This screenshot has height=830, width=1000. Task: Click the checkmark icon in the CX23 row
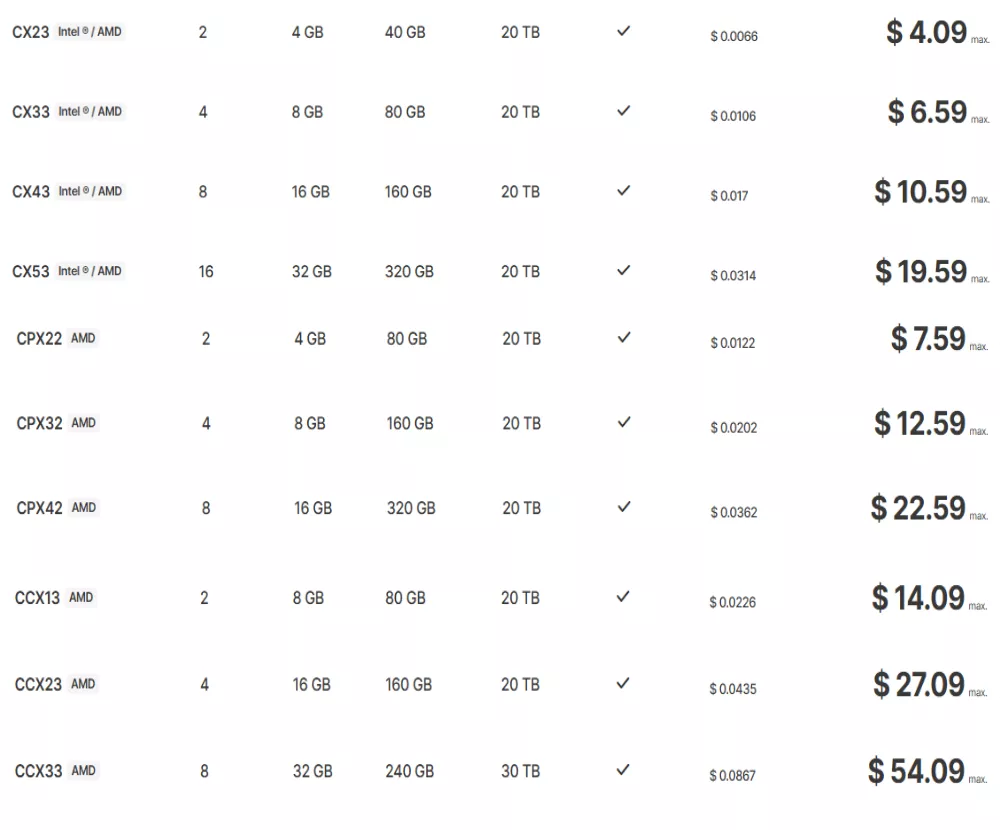(x=623, y=31)
